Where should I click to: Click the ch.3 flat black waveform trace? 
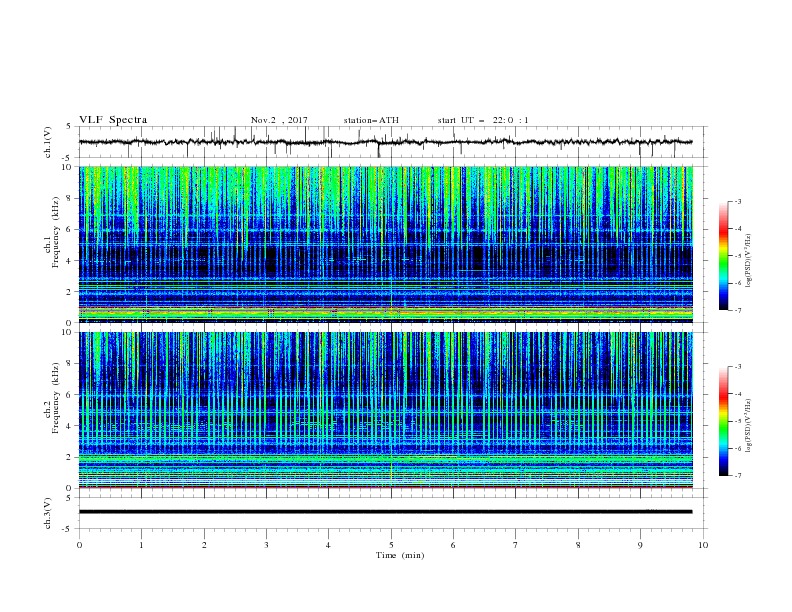point(385,512)
